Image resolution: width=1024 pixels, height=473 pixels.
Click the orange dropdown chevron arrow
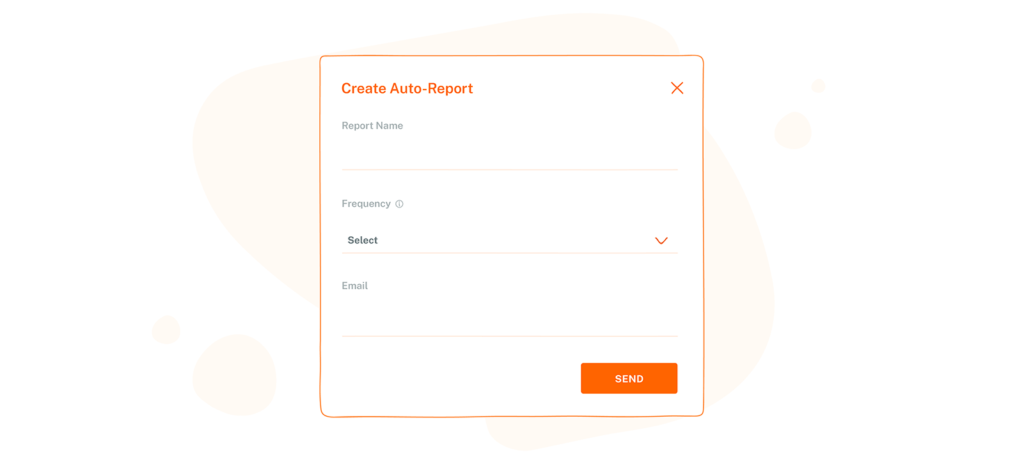(661, 240)
